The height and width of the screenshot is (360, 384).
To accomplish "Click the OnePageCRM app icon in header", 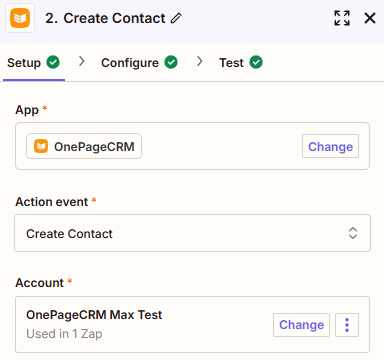I will click(20, 18).
